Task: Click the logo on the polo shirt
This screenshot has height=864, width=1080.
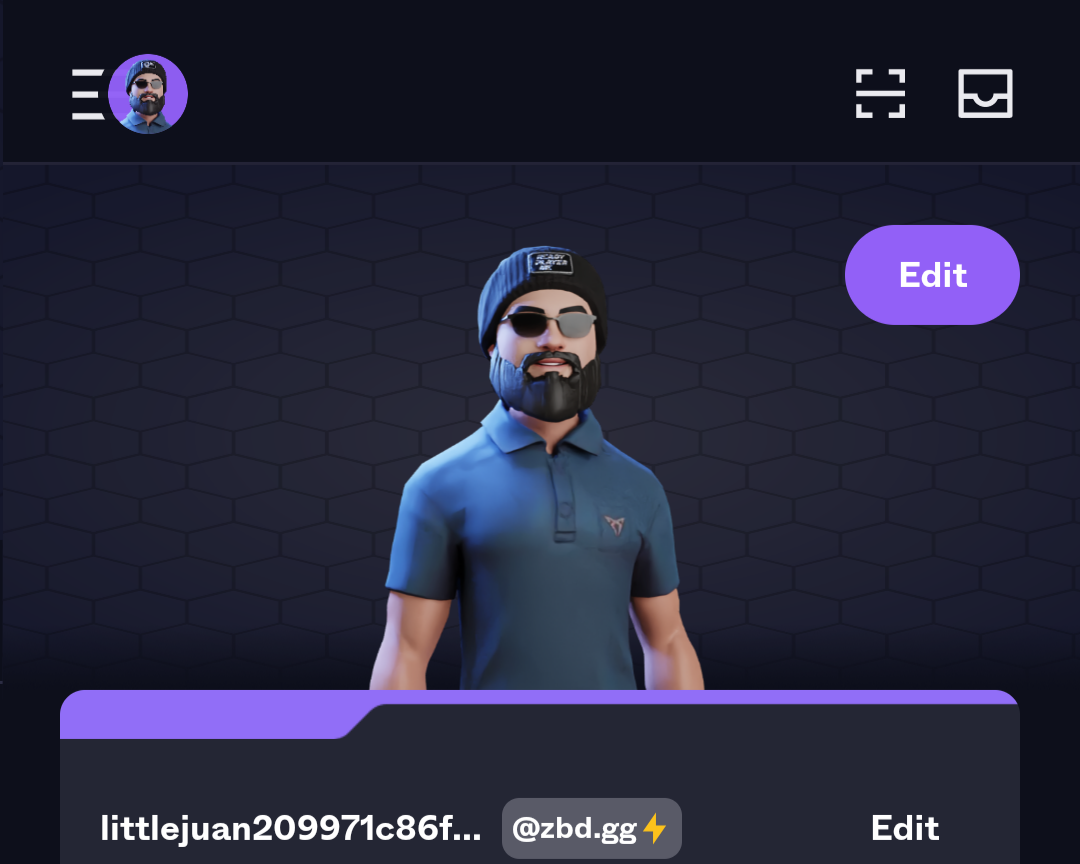Action: point(614,525)
